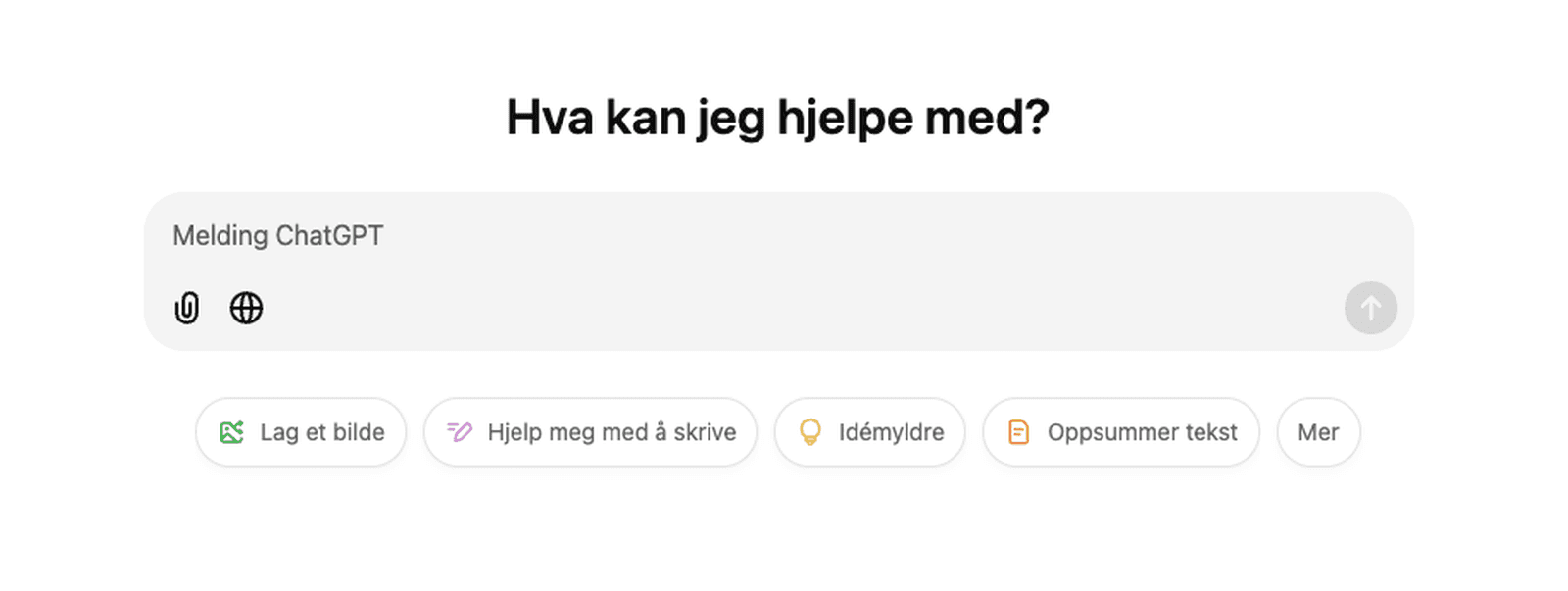Toggle the globe web search icon
Image resolution: width=1568 pixels, height=591 pixels.
point(246,308)
